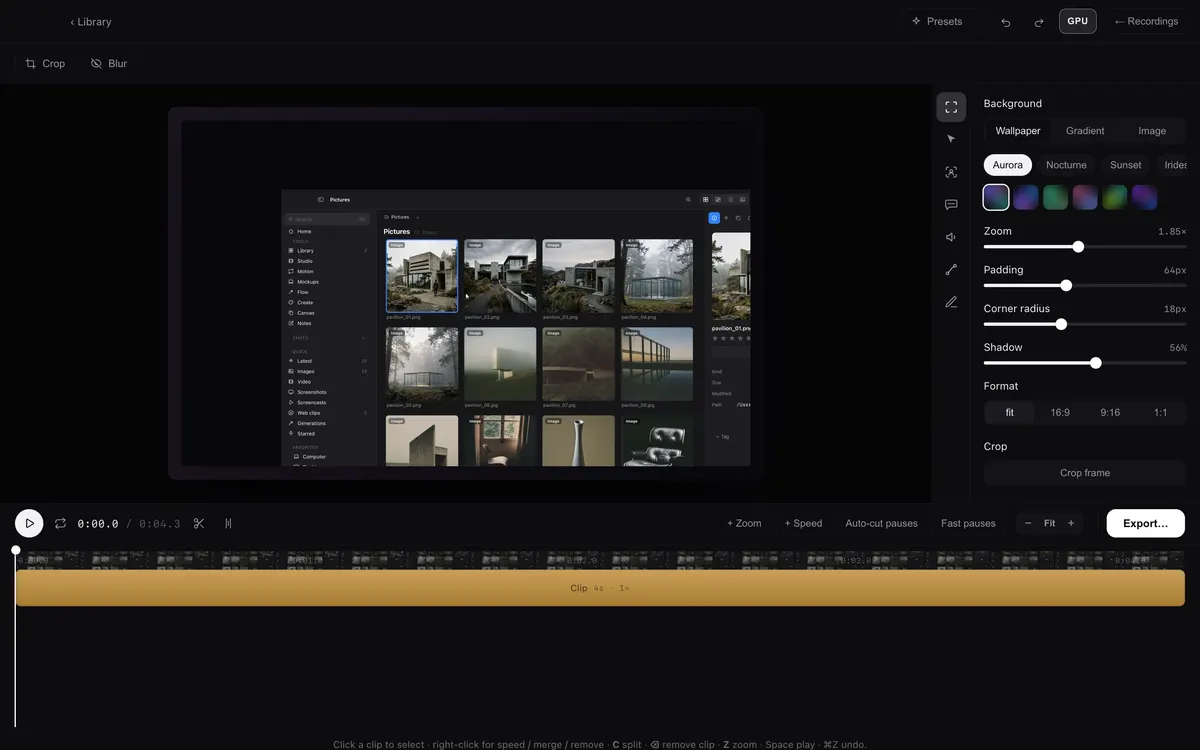
Task: Choose the third green wallpaper swatch
Action: (x=1055, y=197)
